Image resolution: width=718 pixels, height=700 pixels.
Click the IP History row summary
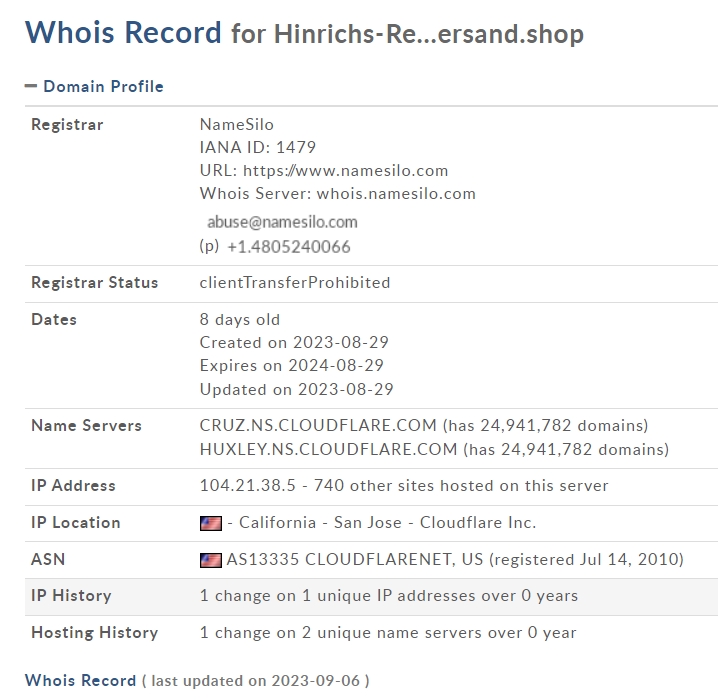pos(389,596)
